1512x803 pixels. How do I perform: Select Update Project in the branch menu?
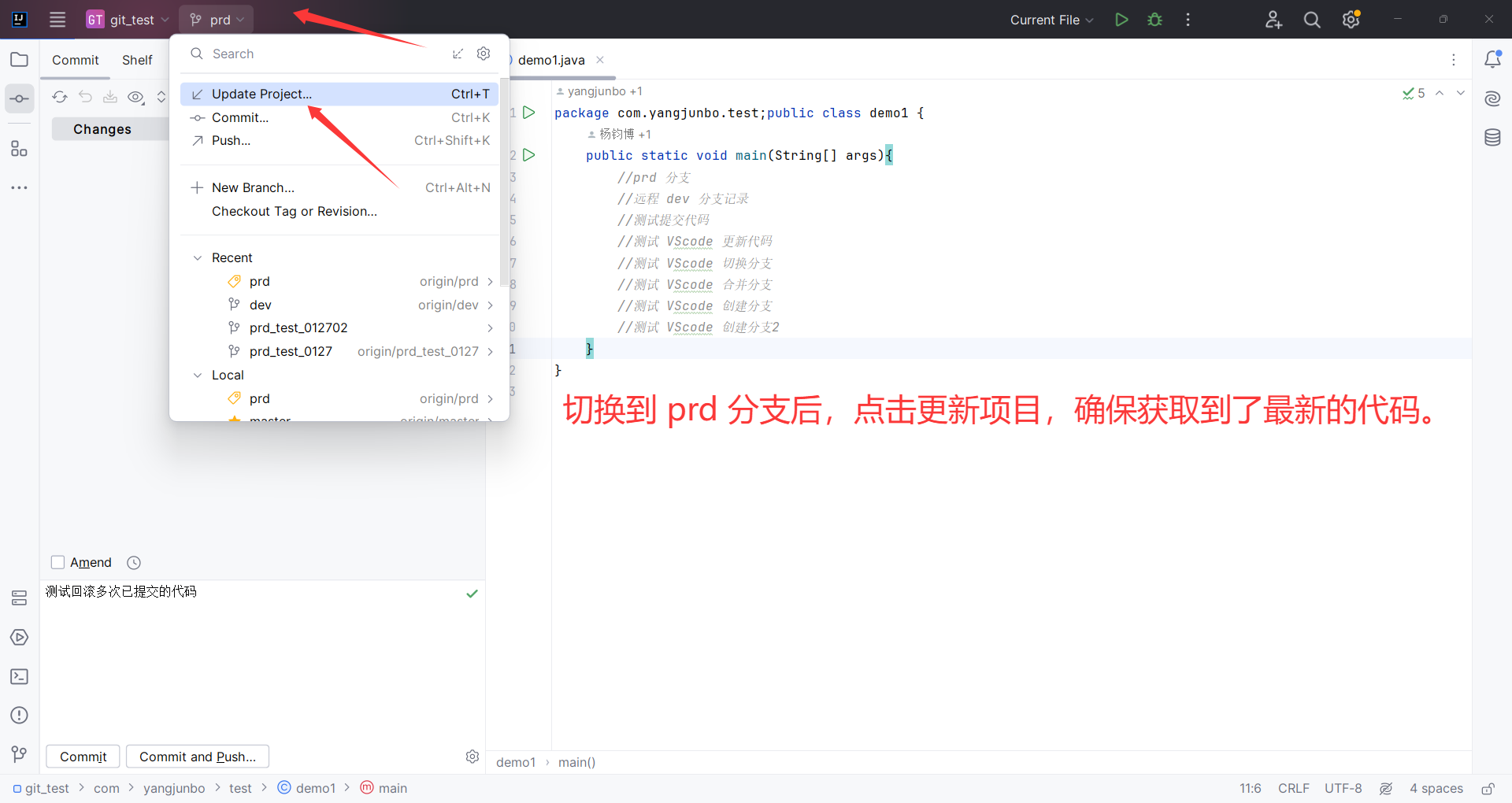(x=261, y=93)
